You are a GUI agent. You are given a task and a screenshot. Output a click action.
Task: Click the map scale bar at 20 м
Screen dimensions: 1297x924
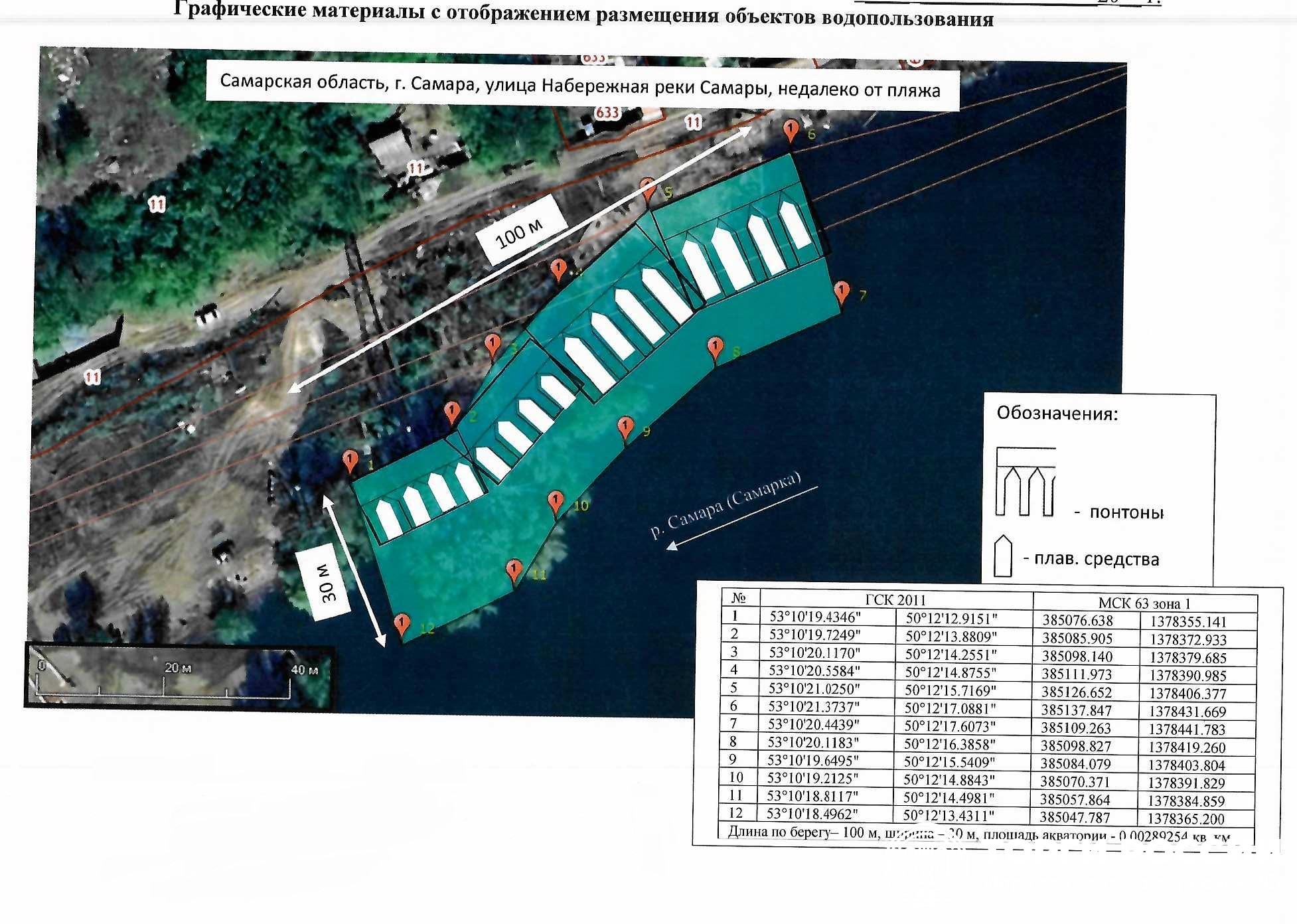pyautogui.click(x=178, y=668)
